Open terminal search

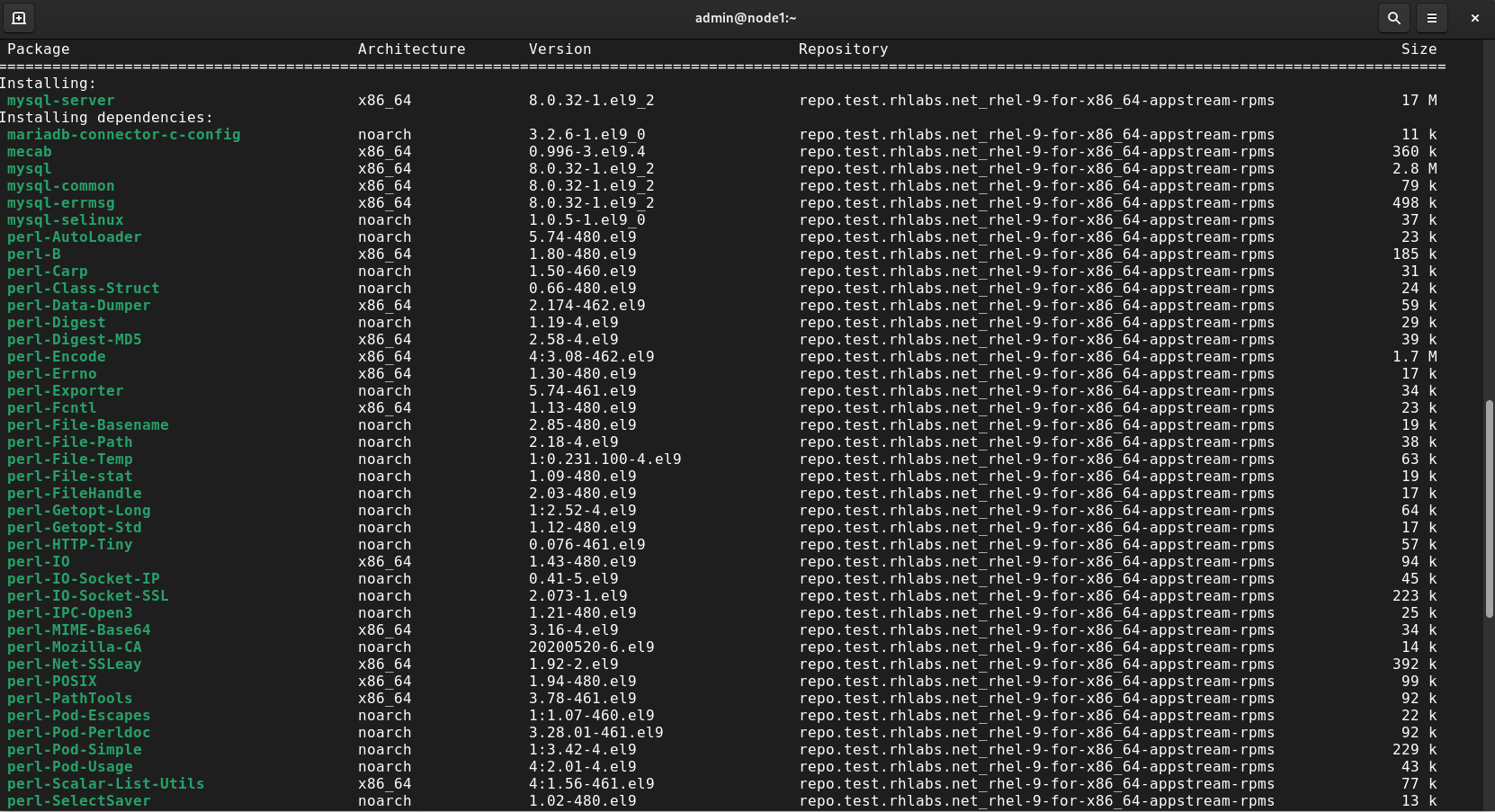(1394, 18)
